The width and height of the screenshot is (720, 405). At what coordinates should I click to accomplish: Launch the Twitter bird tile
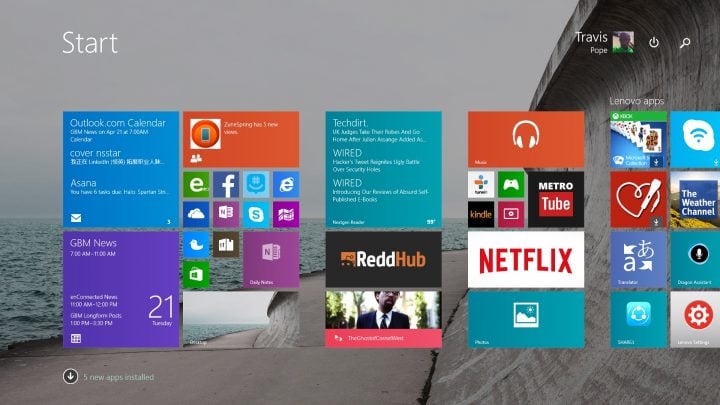[x=196, y=244]
